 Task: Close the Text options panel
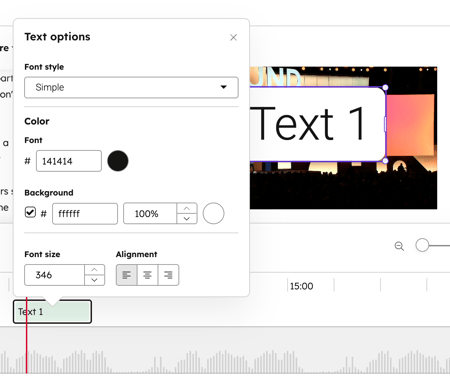click(x=233, y=37)
